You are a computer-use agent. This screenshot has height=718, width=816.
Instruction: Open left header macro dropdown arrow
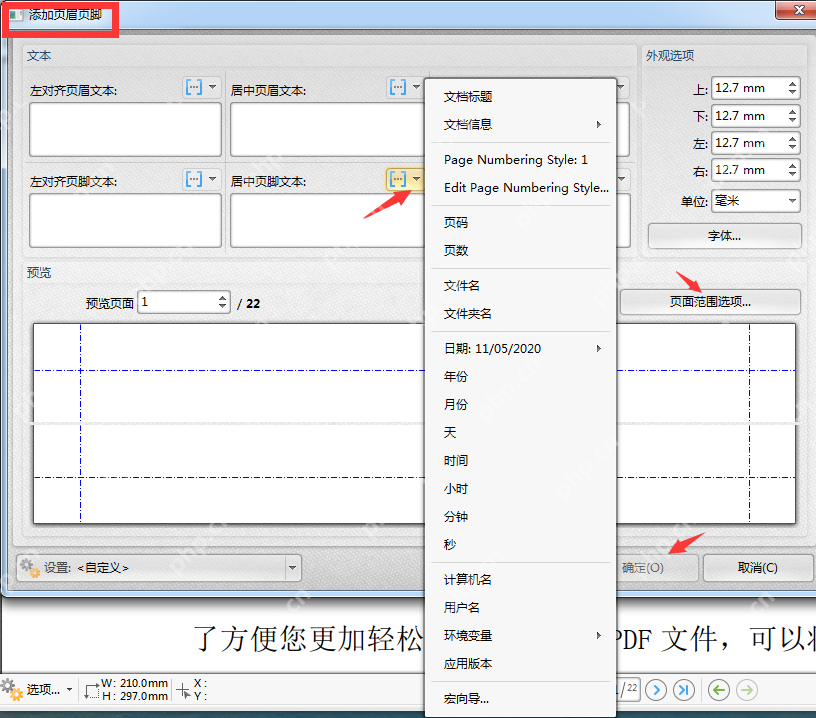(x=212, y=87)
